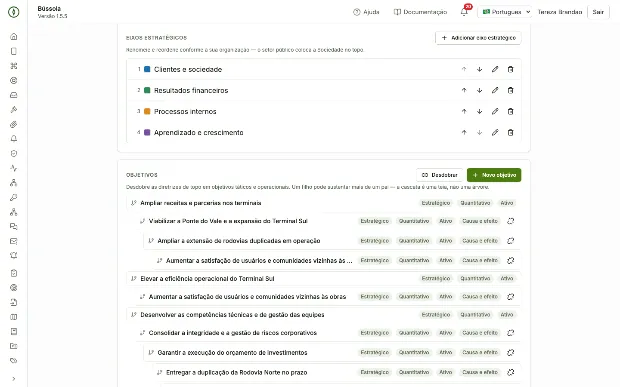
Task: Click the user name in the header
Action: click(x=560, y=12)
